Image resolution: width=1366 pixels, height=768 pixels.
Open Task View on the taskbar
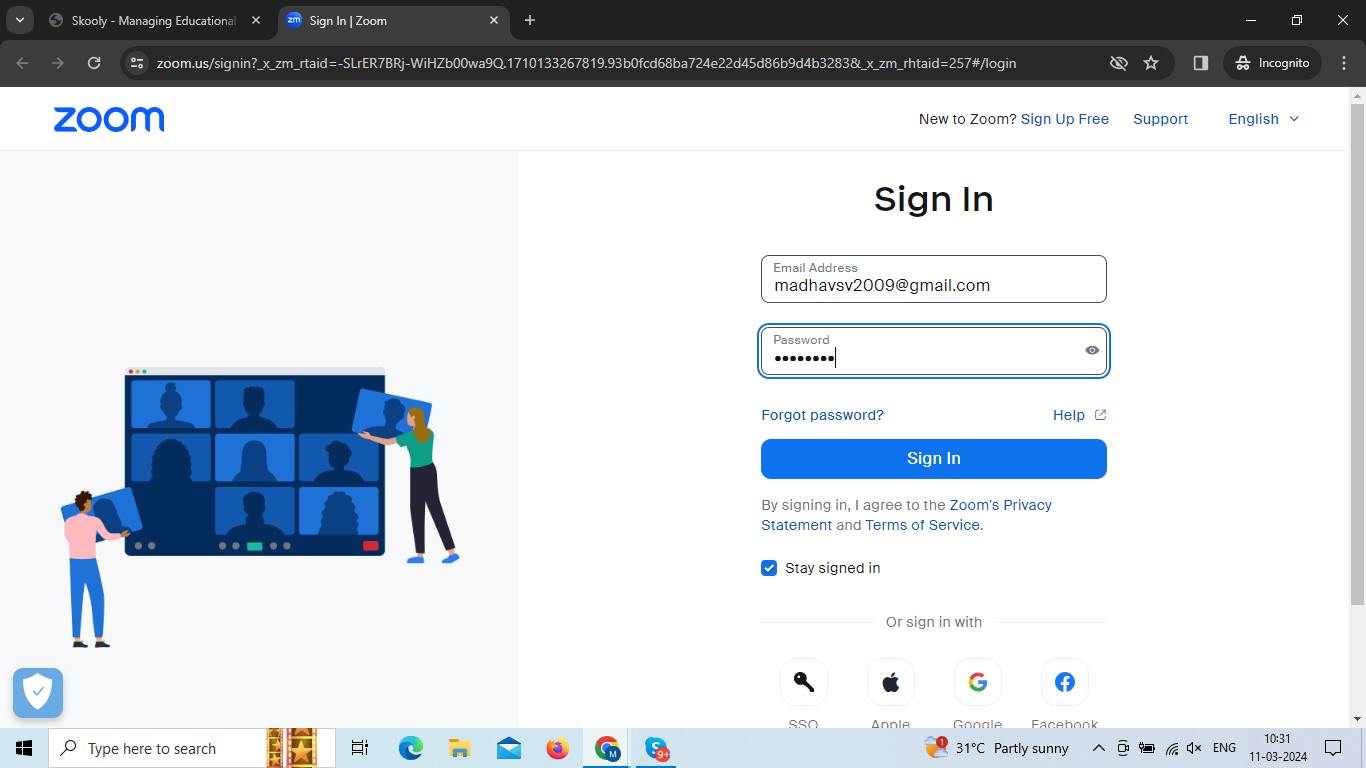point(360,748)
